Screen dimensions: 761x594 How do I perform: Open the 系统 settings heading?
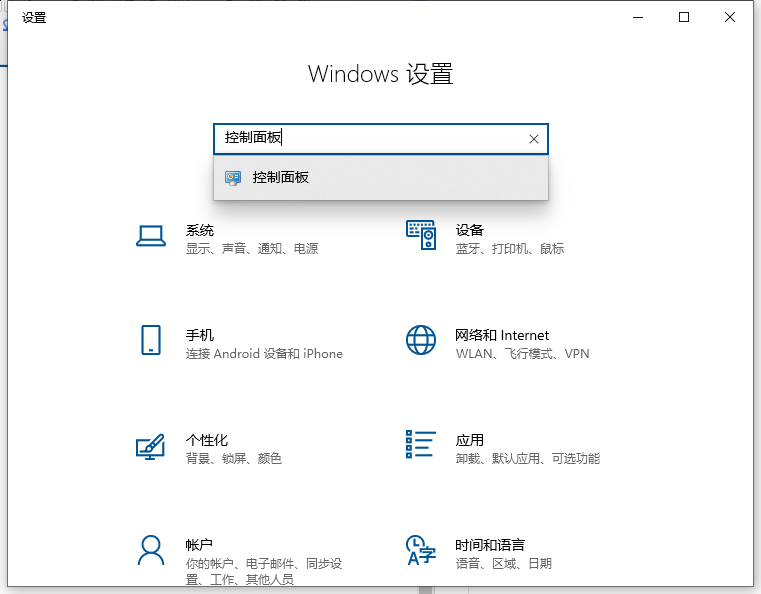(200, 230)
